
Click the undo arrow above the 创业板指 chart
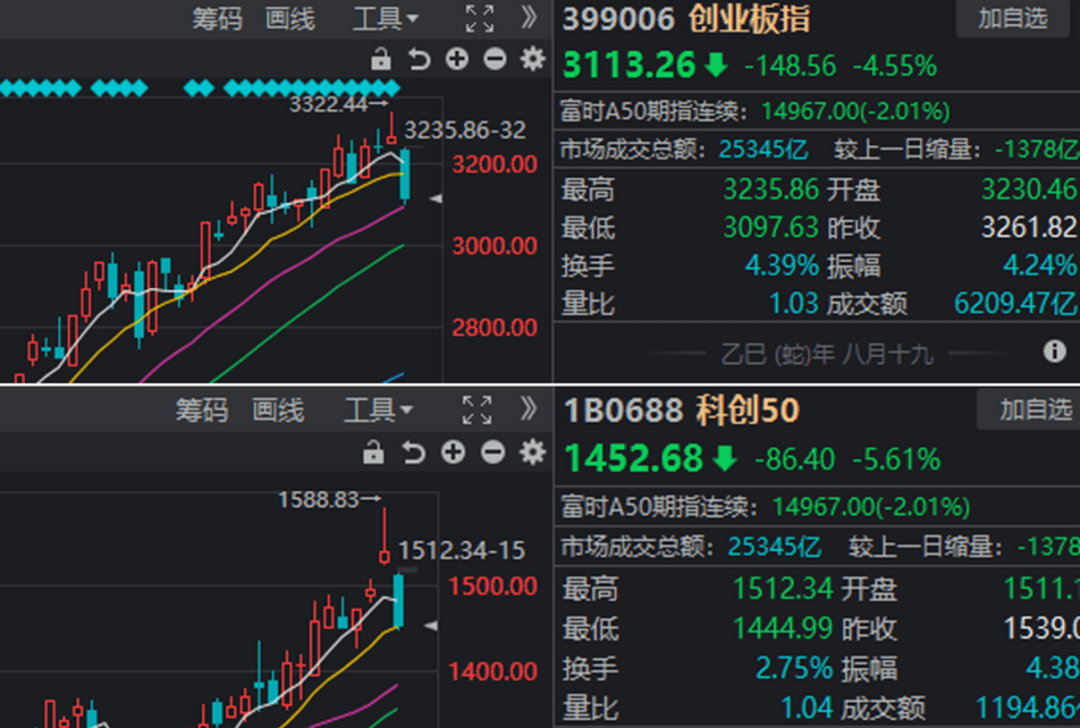[x=419, y=60]
